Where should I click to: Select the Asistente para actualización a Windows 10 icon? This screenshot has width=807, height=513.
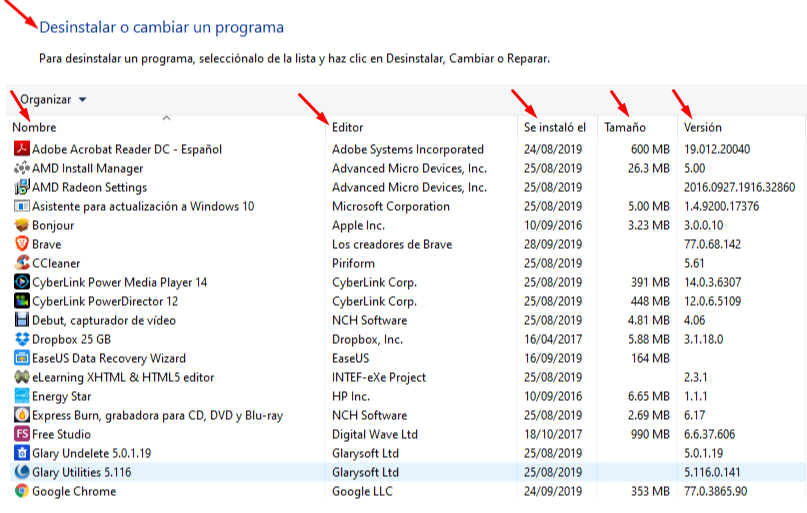pyautogui.click(x=22, y=206)
